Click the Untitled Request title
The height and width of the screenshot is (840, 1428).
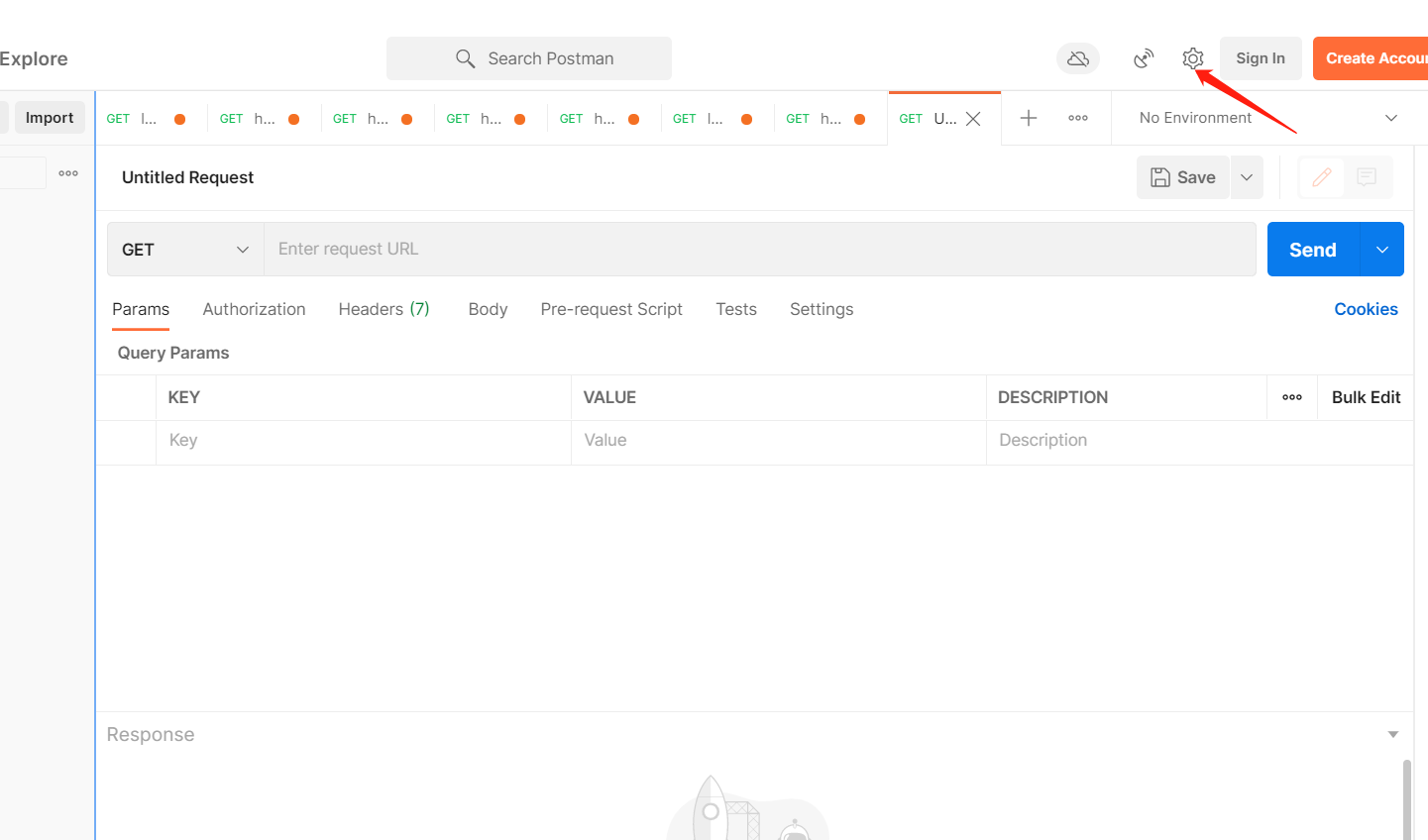tap(187, 177)
